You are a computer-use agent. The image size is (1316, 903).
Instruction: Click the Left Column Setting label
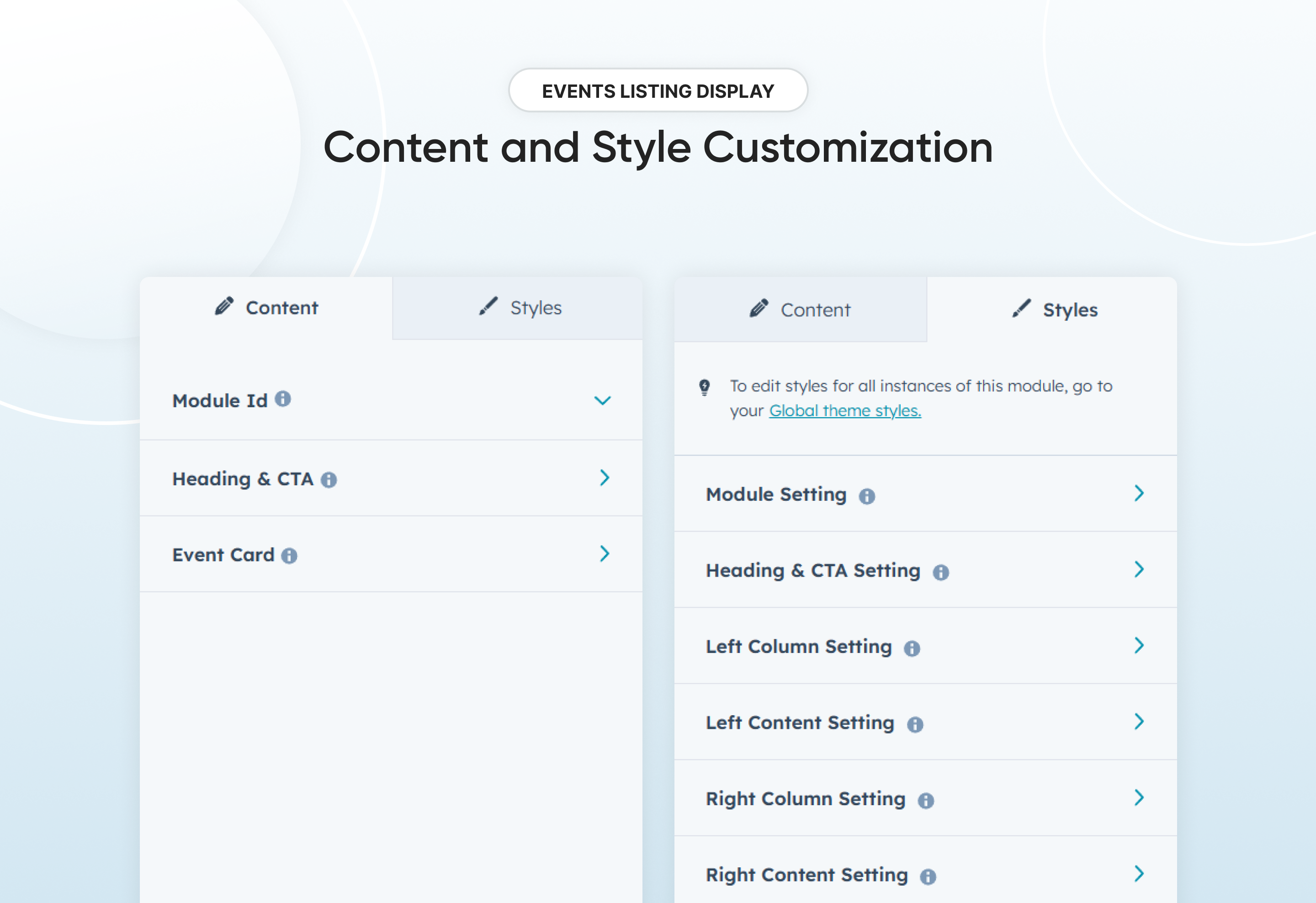tap(799, 647)
